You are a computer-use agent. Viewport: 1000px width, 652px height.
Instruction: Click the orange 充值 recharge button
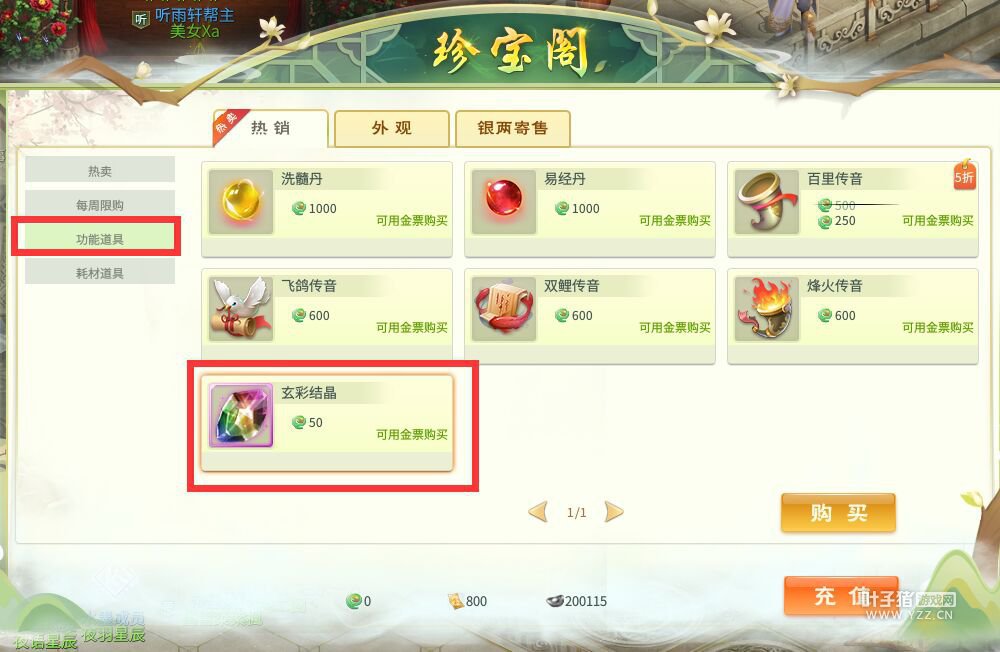[841, 596]
